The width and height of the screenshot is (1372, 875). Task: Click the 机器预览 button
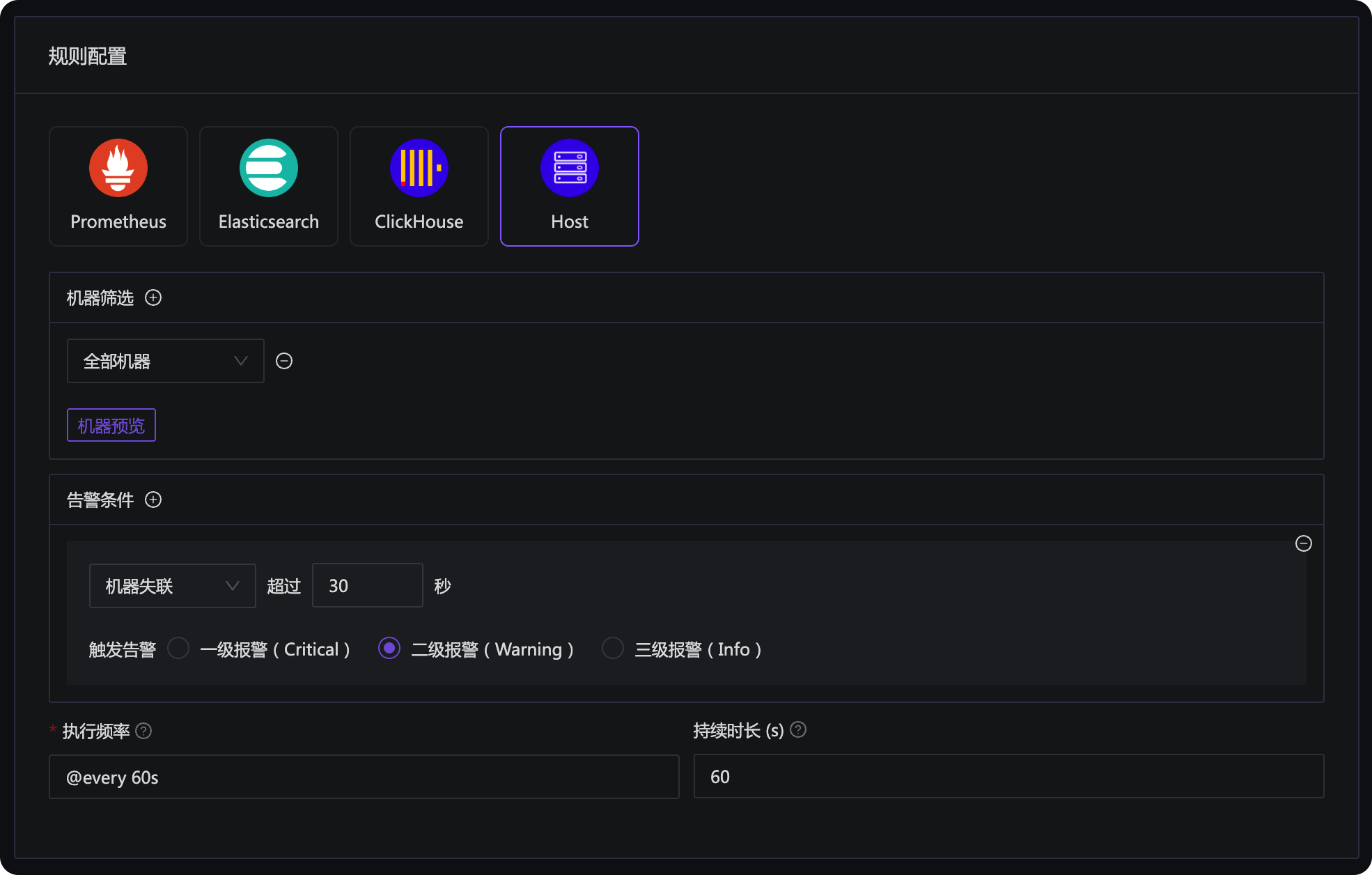point(111,425)
